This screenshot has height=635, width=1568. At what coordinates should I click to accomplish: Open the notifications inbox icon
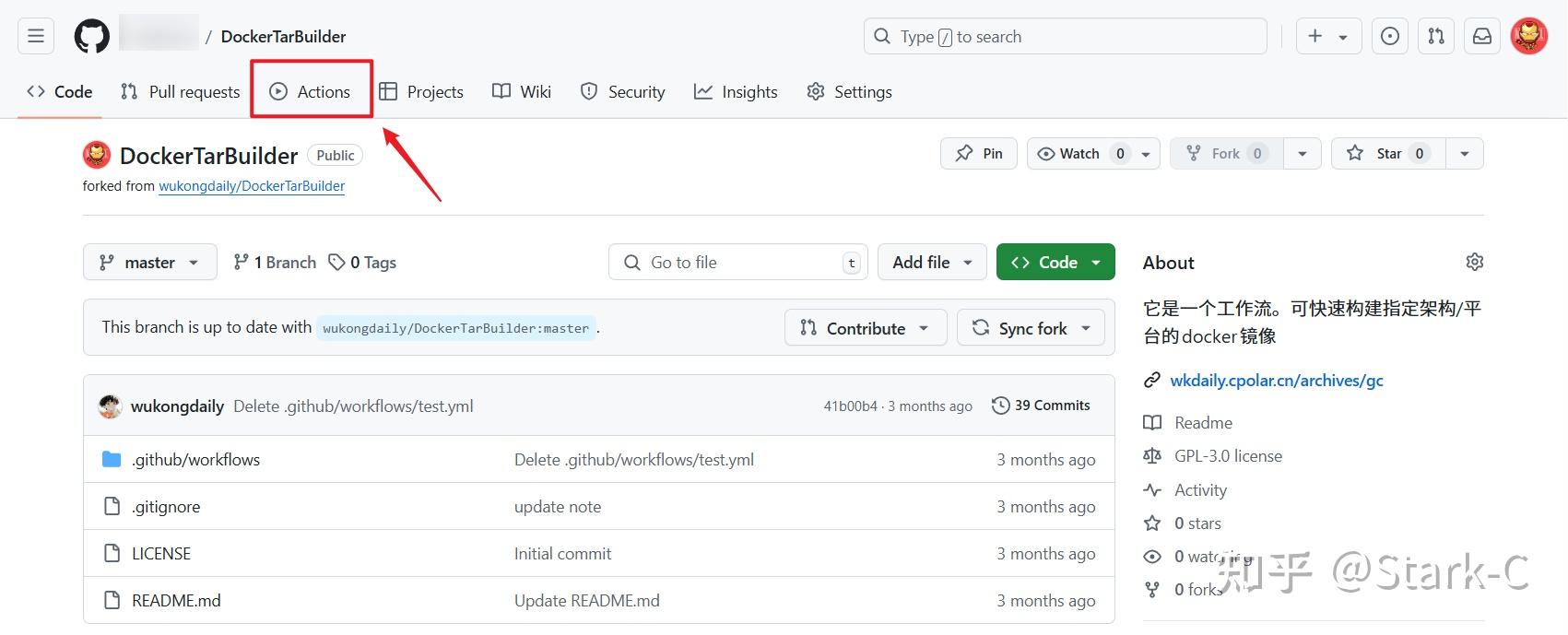pos(1482,37)
